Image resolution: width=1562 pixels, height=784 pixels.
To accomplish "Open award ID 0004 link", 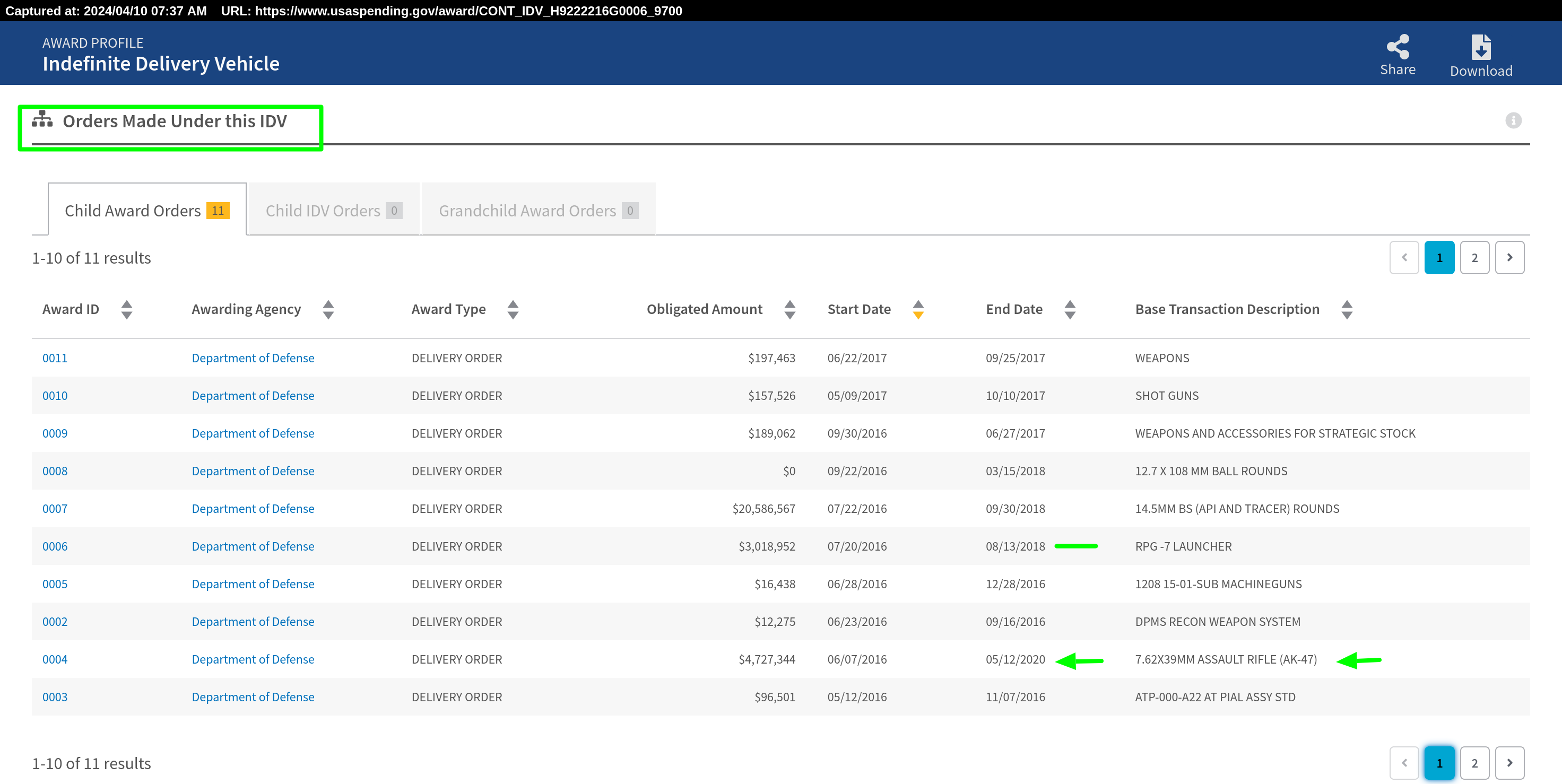I will coord(55,659).
